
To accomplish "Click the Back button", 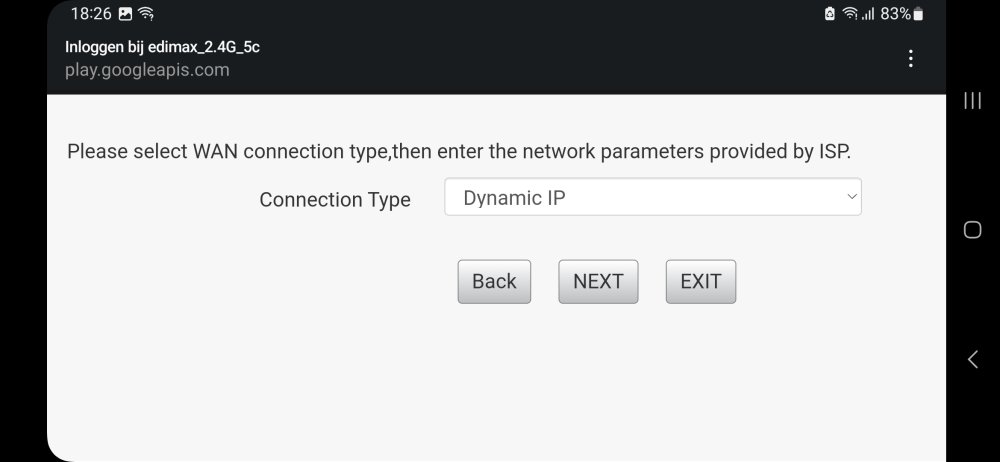I will click(494, 282).
